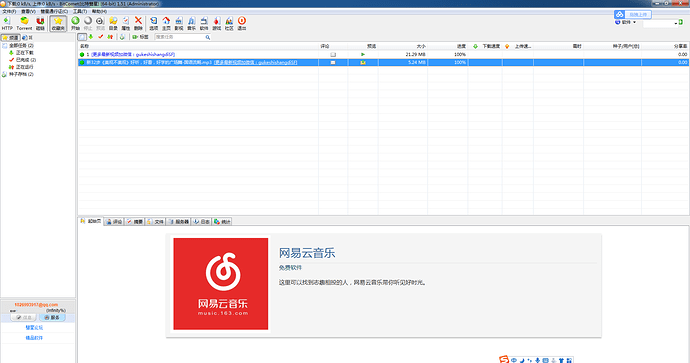Open the home page house icon
Screen dimensions: 690x363
[166, 23]
